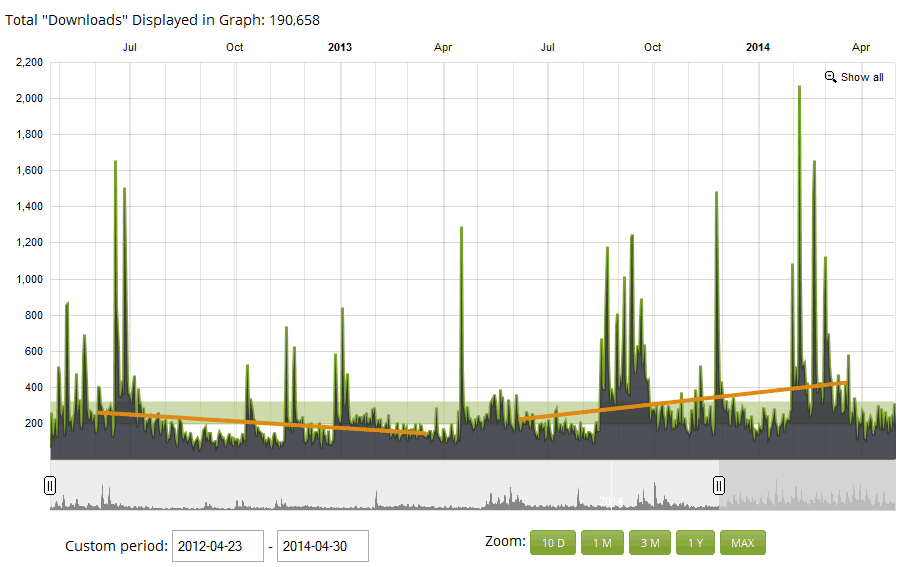The width and height of the screenshot is (914, 567).
Task: Click the left range handle on scrollbar
Action: 50,486
